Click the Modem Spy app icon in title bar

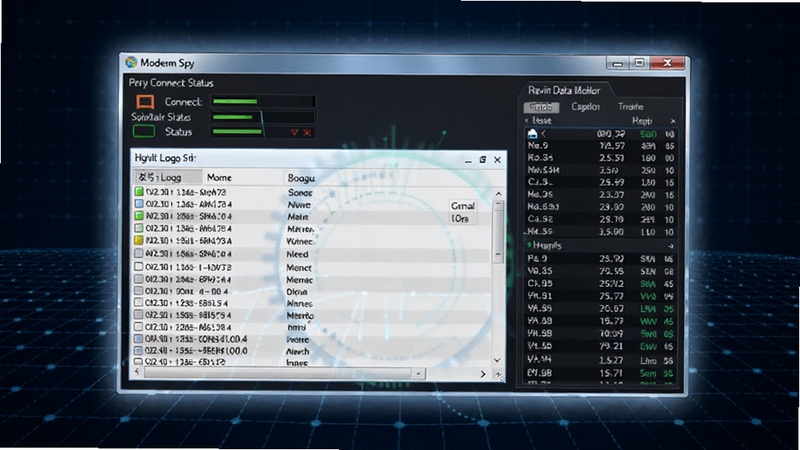(131, 62)
